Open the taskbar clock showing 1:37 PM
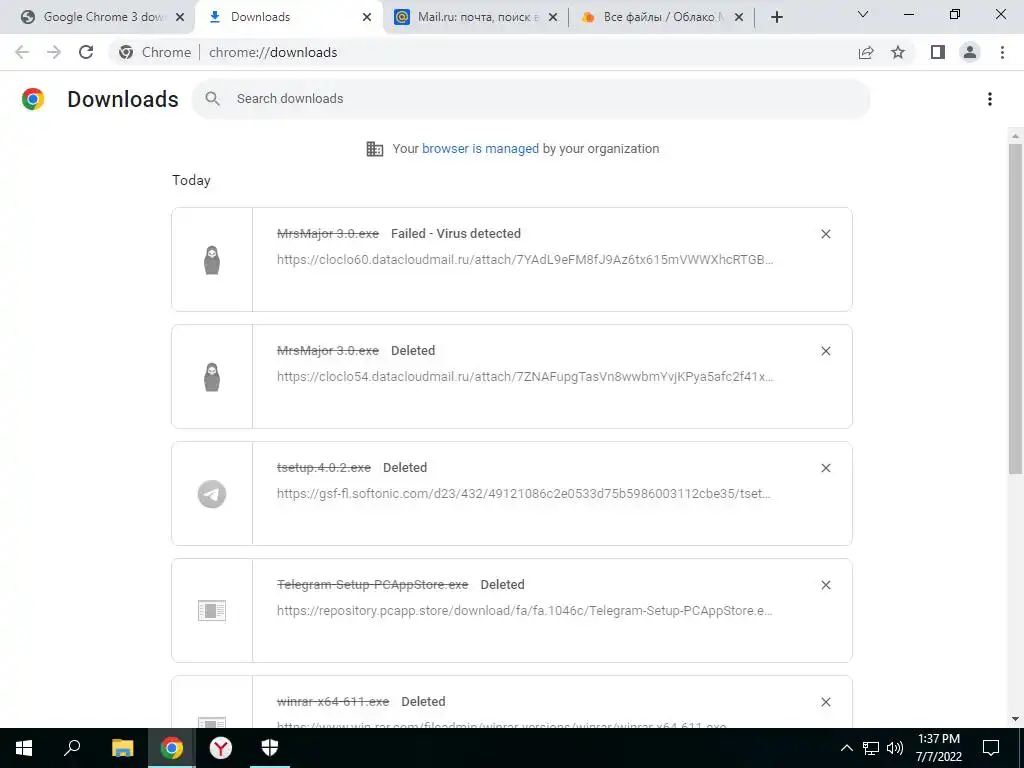 point(939,748)
